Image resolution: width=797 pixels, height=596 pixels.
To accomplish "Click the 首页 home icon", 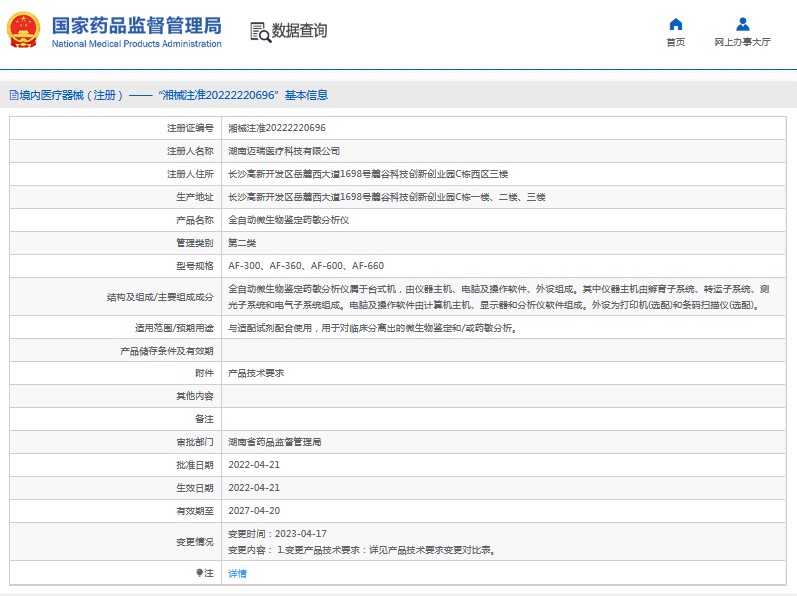I will (x=676, y=24).
